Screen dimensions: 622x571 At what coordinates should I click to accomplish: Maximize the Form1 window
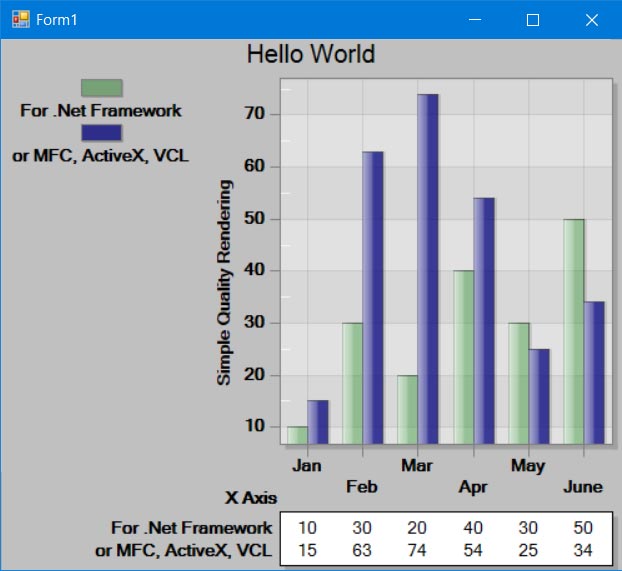(533, 20)
